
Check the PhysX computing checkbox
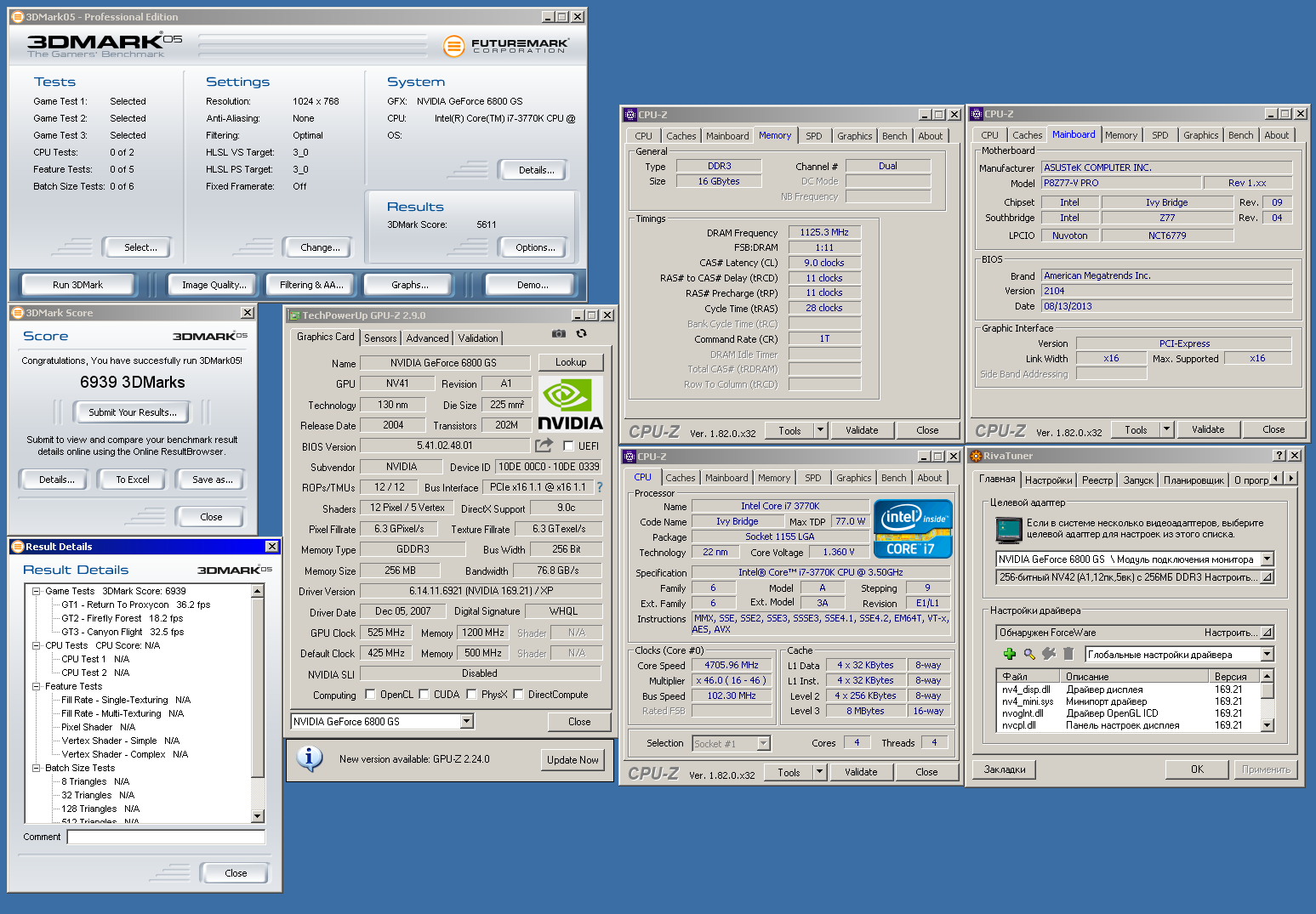[470, 695]
